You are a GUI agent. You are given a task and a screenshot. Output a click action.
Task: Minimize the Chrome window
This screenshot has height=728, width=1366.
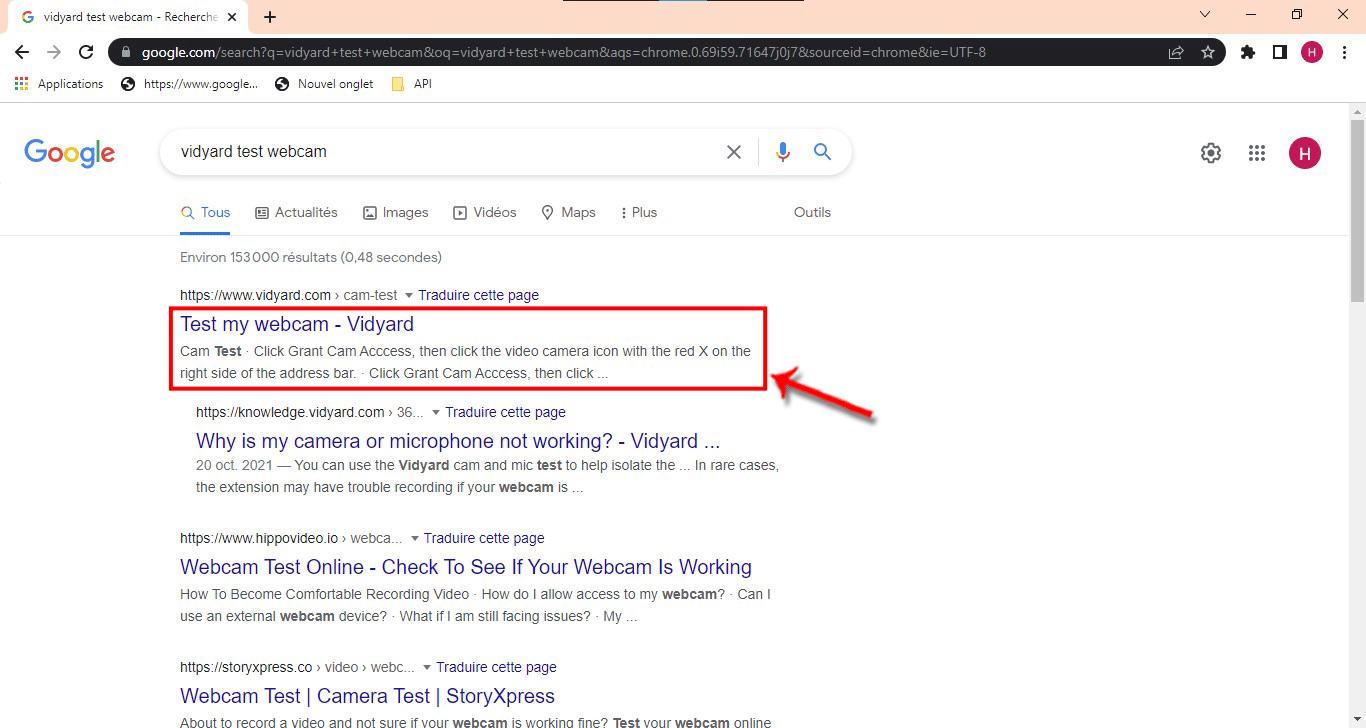coord(1251,14)
